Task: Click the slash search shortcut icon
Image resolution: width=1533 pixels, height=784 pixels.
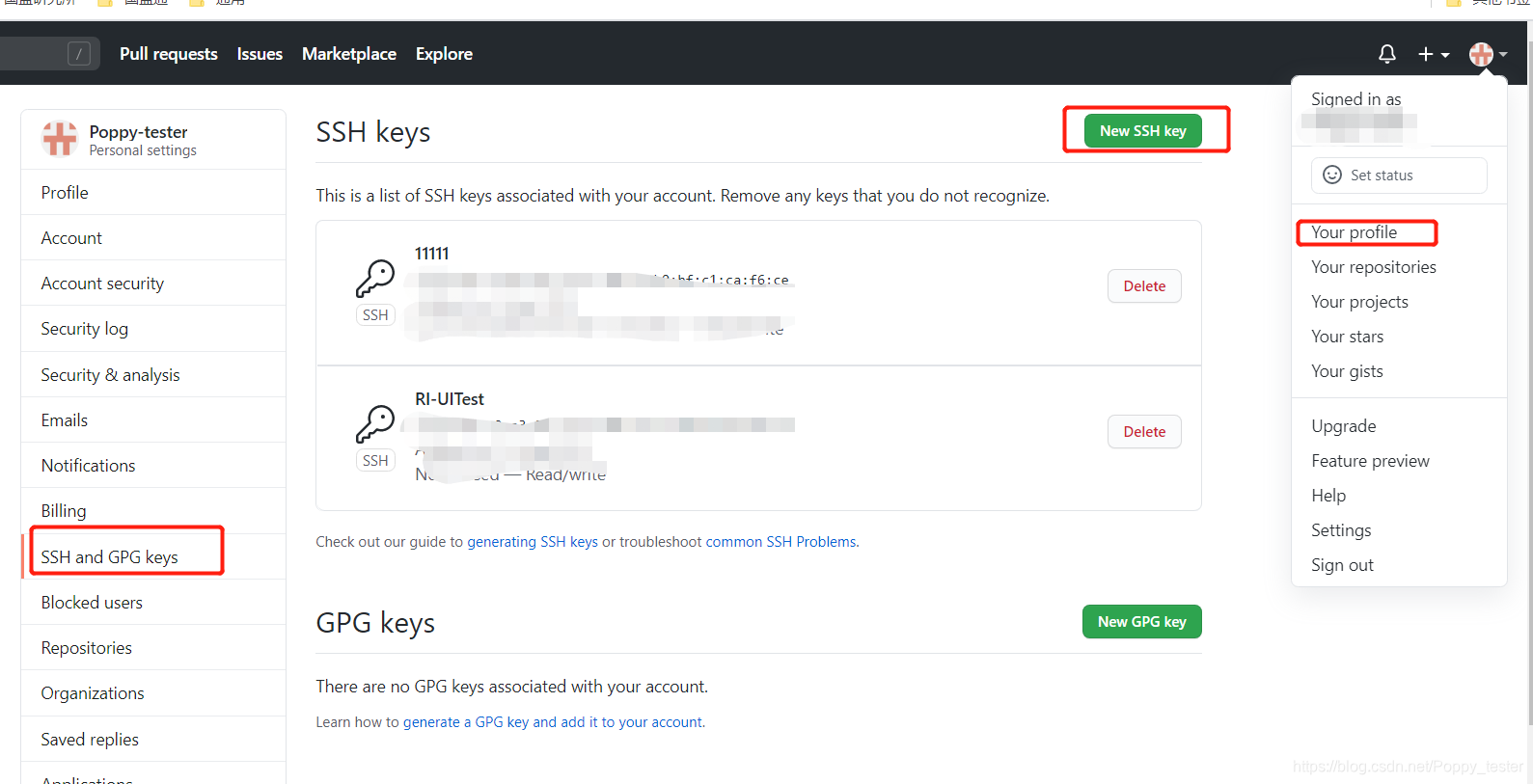Action: click(79, 54)
